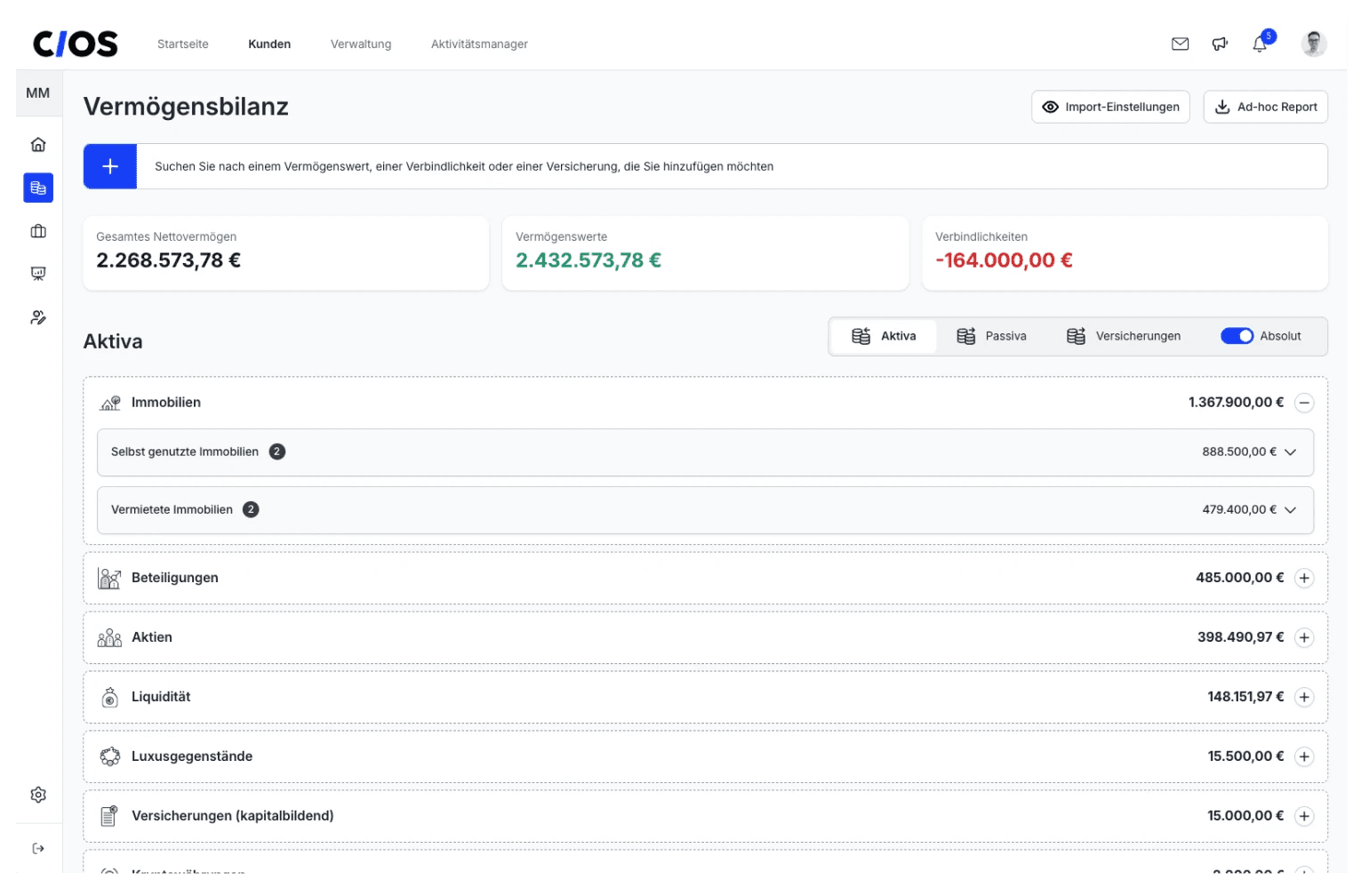The image size is (1361, 896).
Task: Click the Aktien category icon
Action: click(109, 637)
